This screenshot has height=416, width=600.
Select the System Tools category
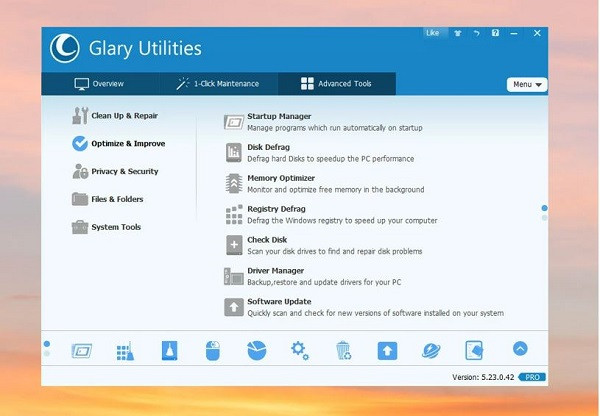pos(106,227)
